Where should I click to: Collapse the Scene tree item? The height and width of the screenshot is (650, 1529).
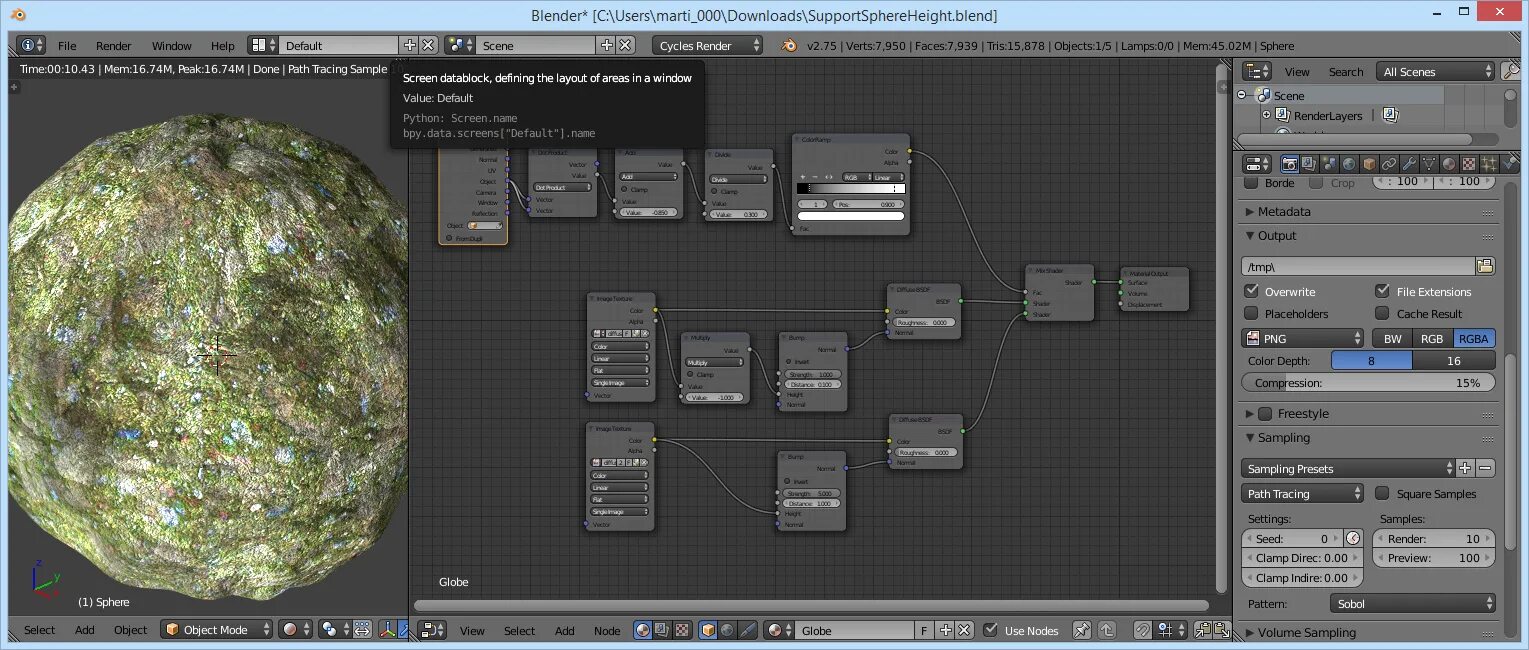pyautogui.click(x=1242, y=95)
